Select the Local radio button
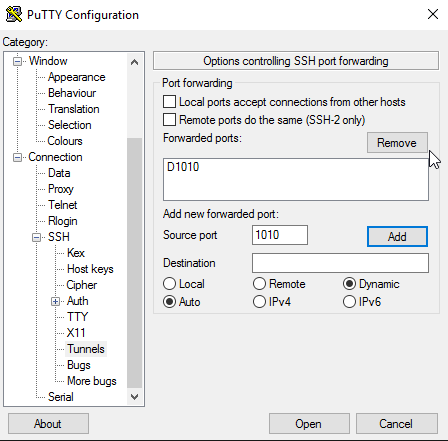Screen dimensions: 448x441 (x=169, y=284)
